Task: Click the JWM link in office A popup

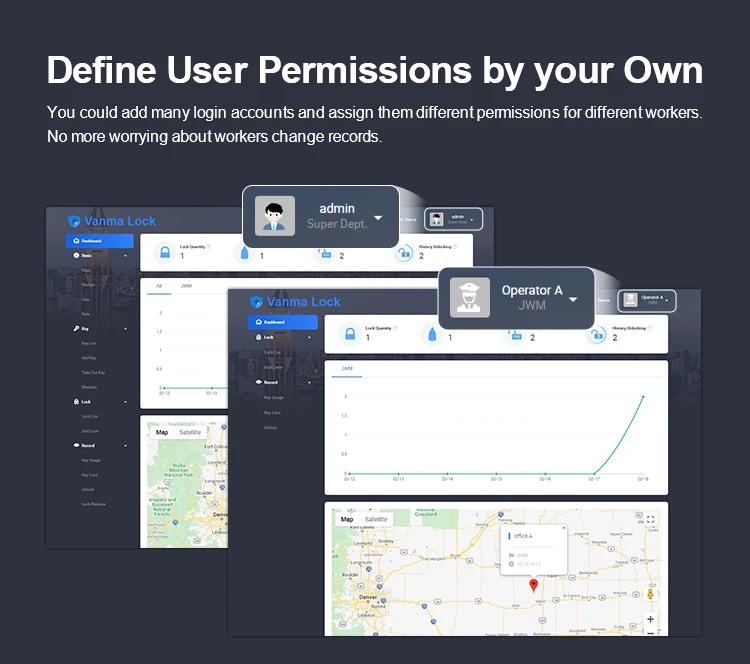Action: [x=522, y=555]
